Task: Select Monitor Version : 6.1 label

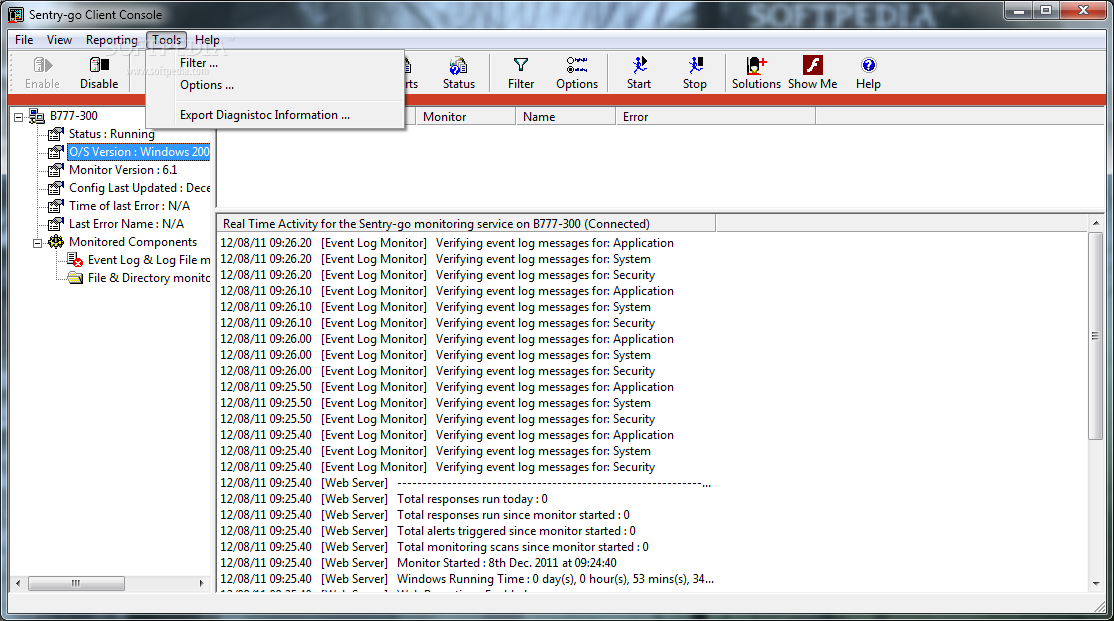Action: (x=123, y=170)
